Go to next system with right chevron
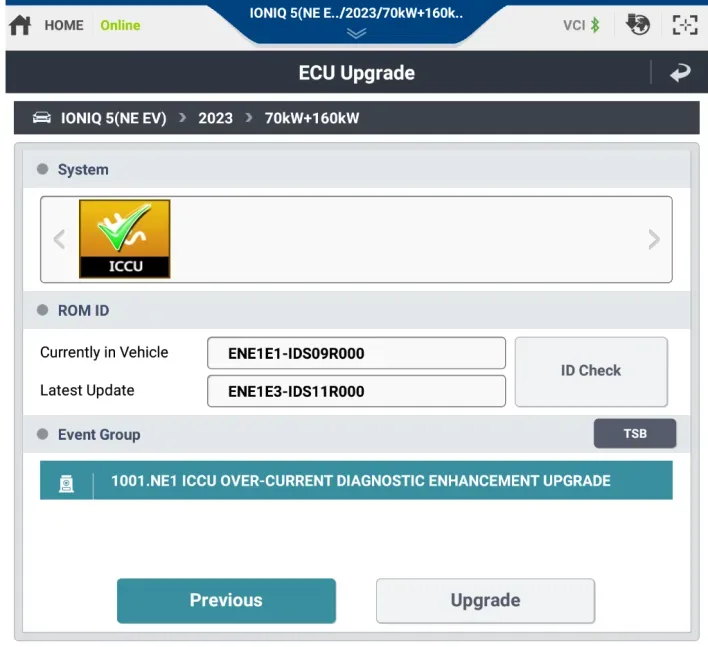This screenshot has height=647, width=708. click(x=653, y=239)
